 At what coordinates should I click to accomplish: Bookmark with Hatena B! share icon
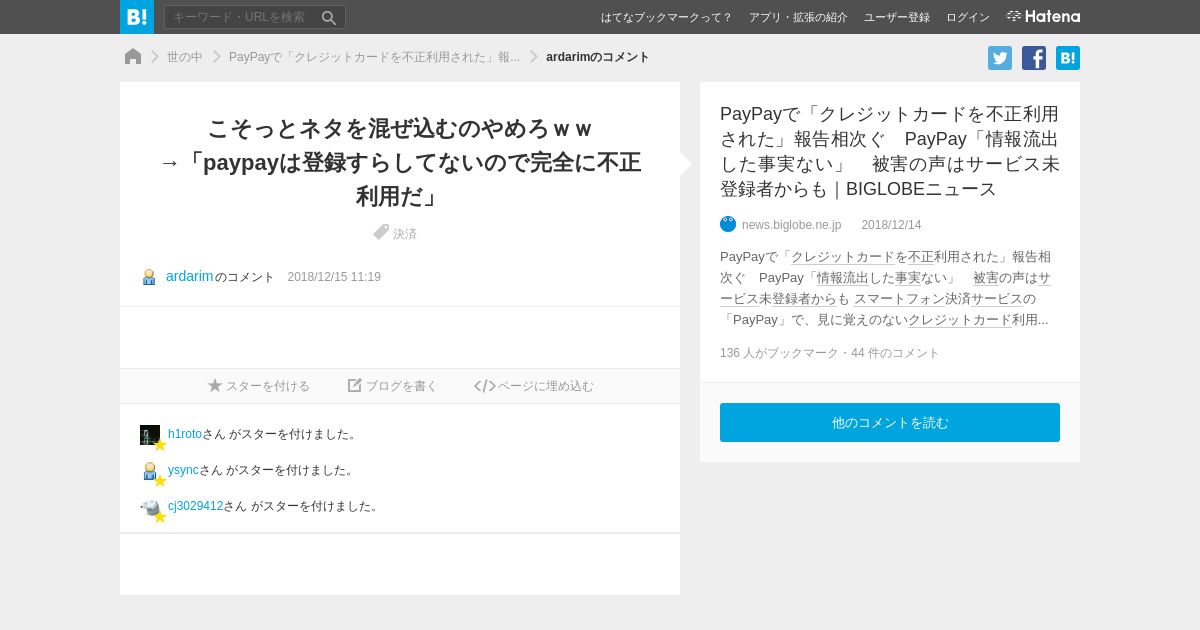pyautogui.click(x=1068, y=58)
